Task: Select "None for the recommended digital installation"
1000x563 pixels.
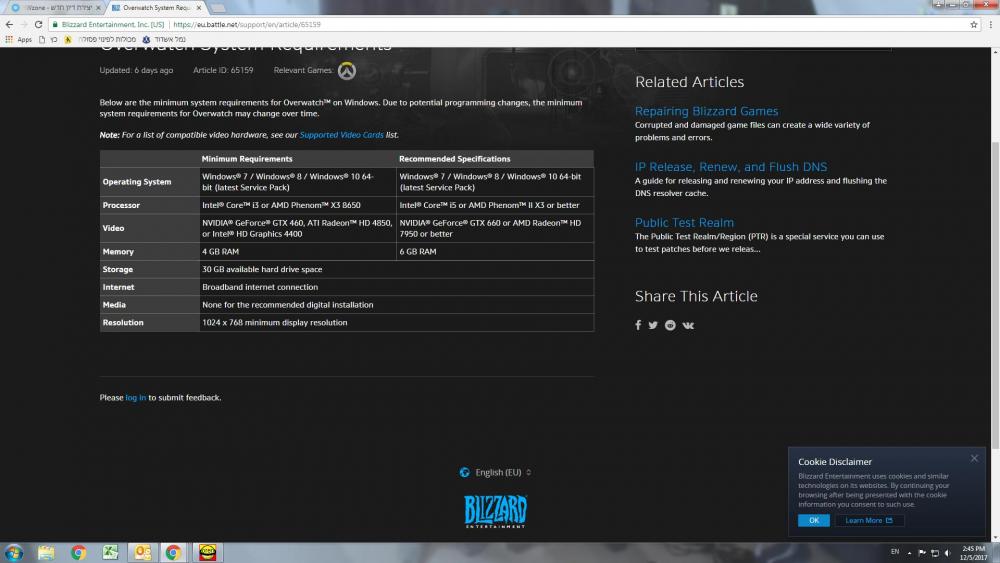Action: click(x=397, y=305)
